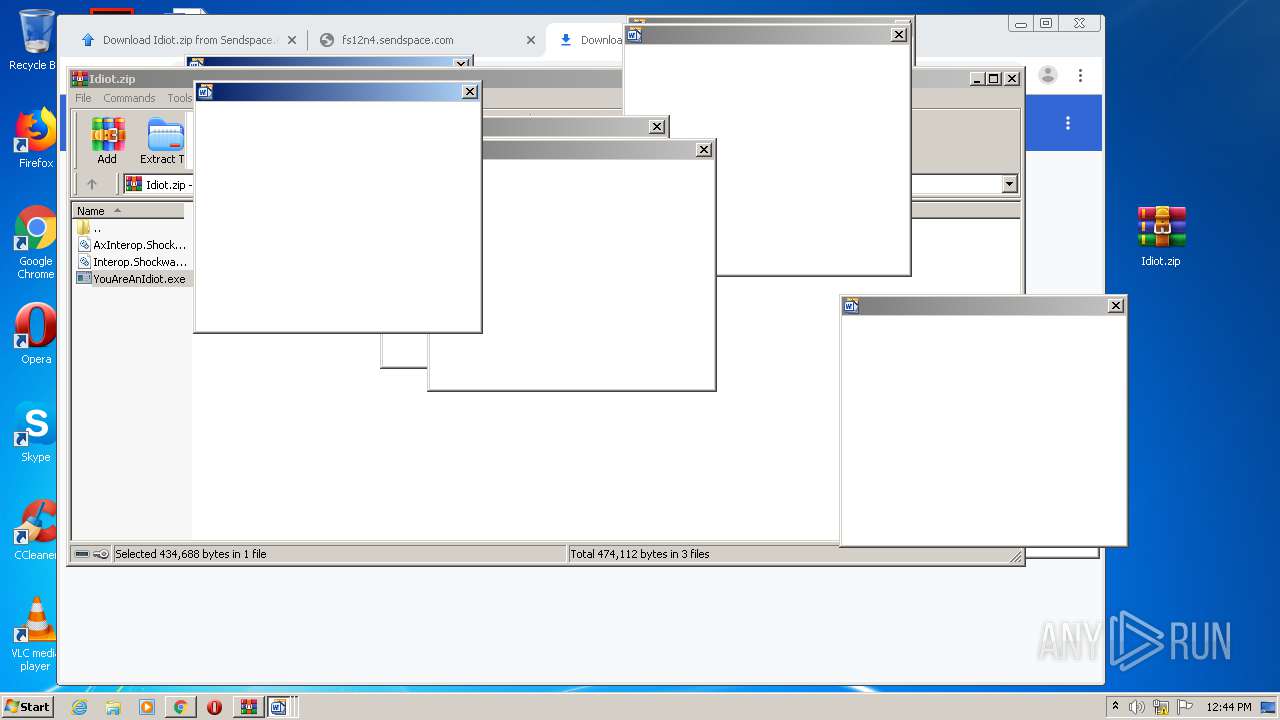Open the Firefox desktop shortcut

pos(36,139)
